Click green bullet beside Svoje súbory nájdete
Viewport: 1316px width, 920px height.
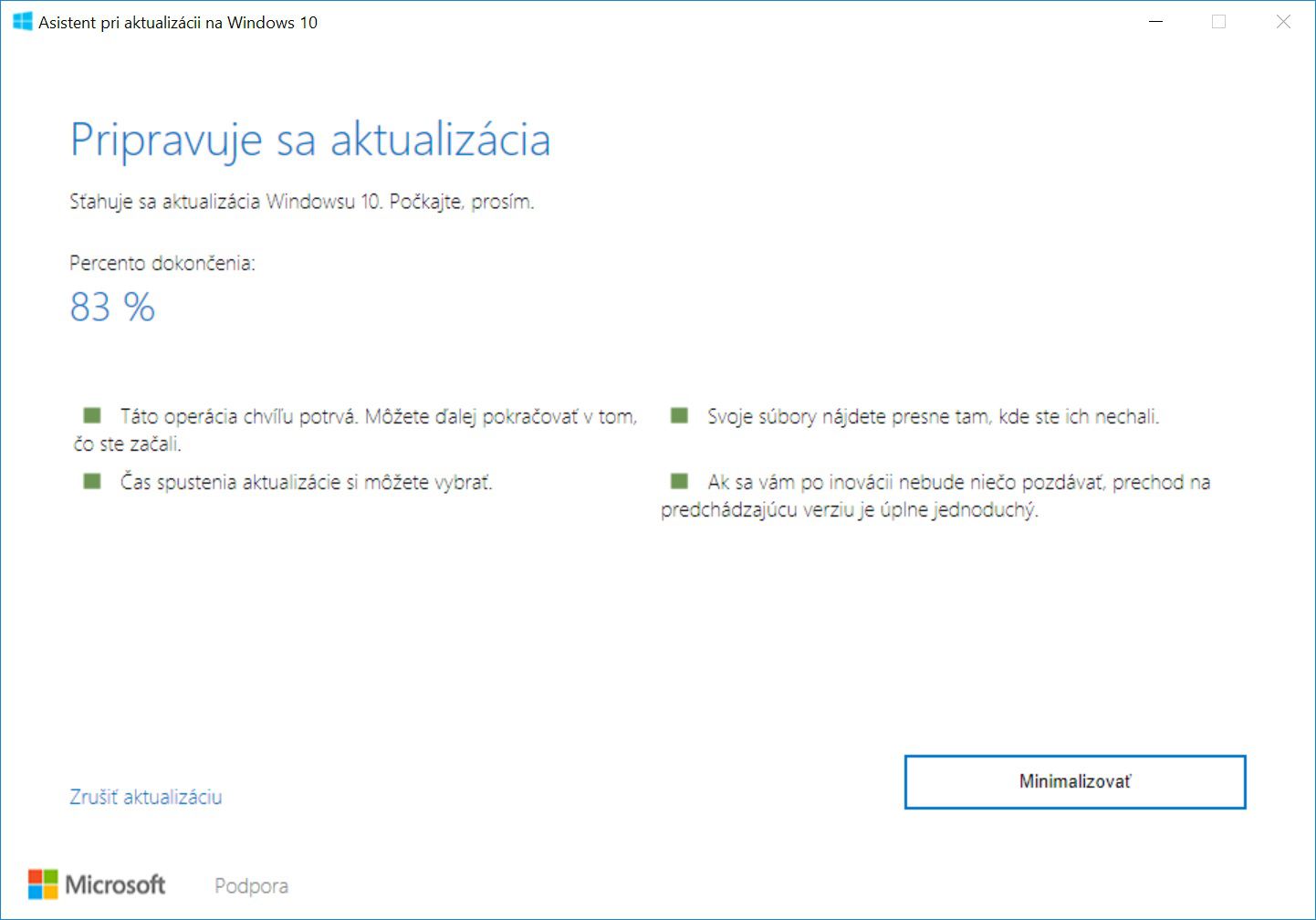click(x=679, y=415)
